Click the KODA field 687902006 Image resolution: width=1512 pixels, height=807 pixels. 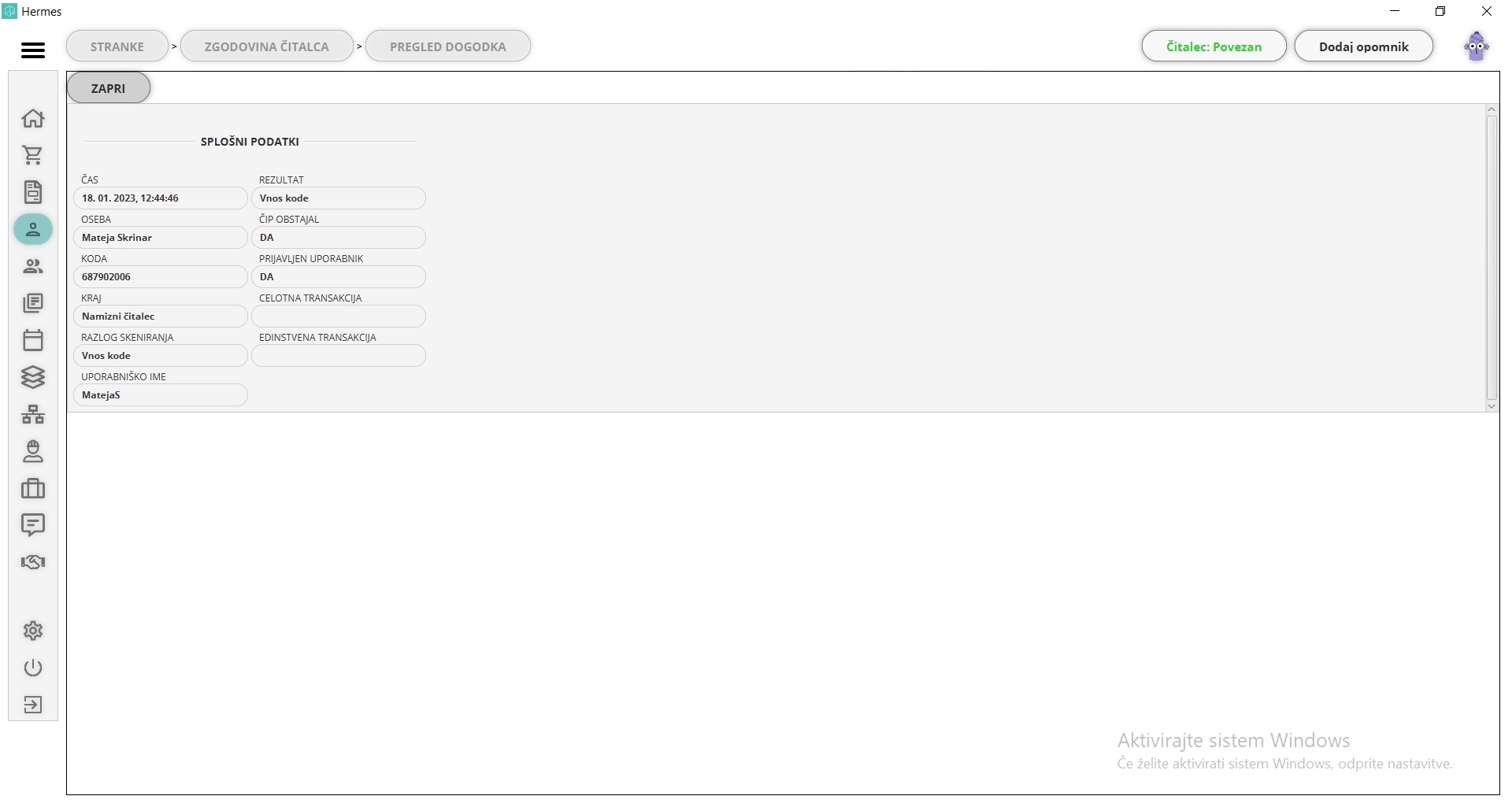(161, 277)
